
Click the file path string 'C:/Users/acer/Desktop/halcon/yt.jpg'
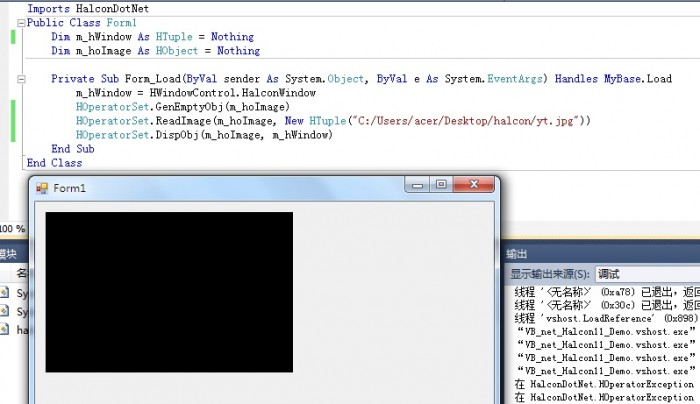click(465, 121)
